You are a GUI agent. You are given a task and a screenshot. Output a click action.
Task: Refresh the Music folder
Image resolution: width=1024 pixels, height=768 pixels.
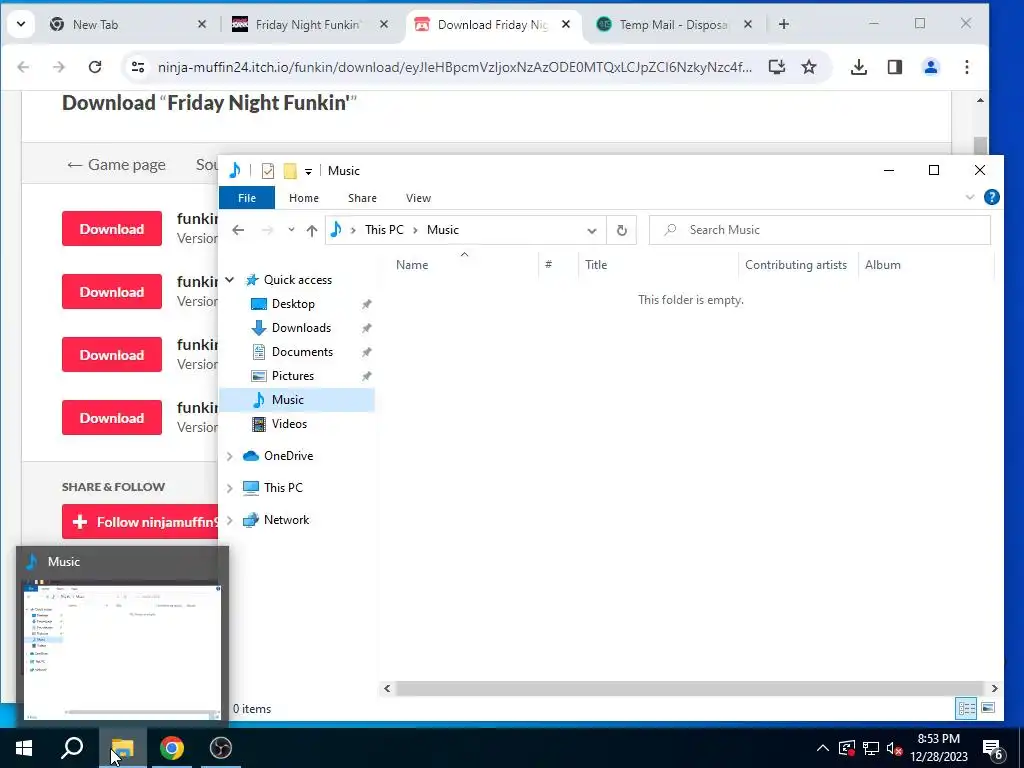(622, 231)
